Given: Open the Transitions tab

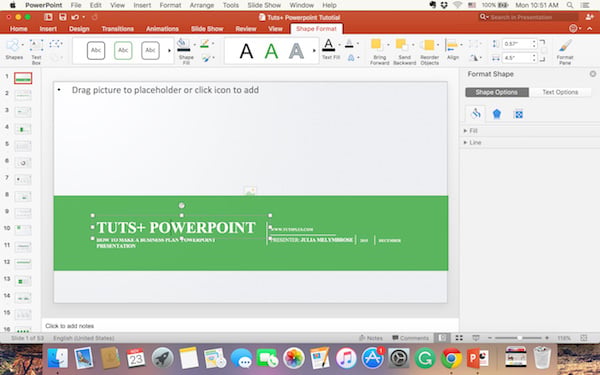Looking at the screenshot, I should pyautogui.click(x=117, y=29).
